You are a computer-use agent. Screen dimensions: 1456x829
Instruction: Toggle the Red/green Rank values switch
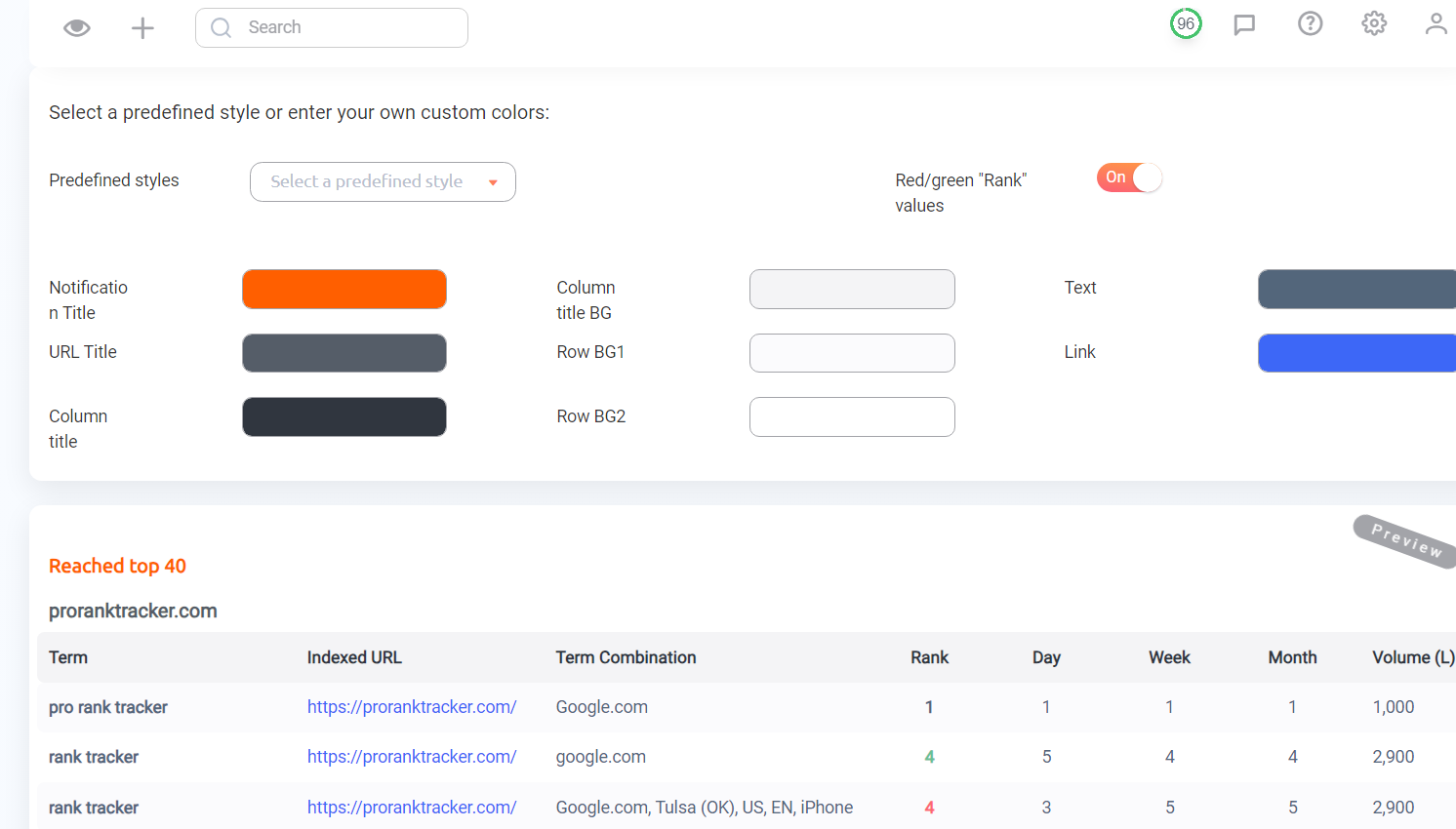[x=1129, y=178]
